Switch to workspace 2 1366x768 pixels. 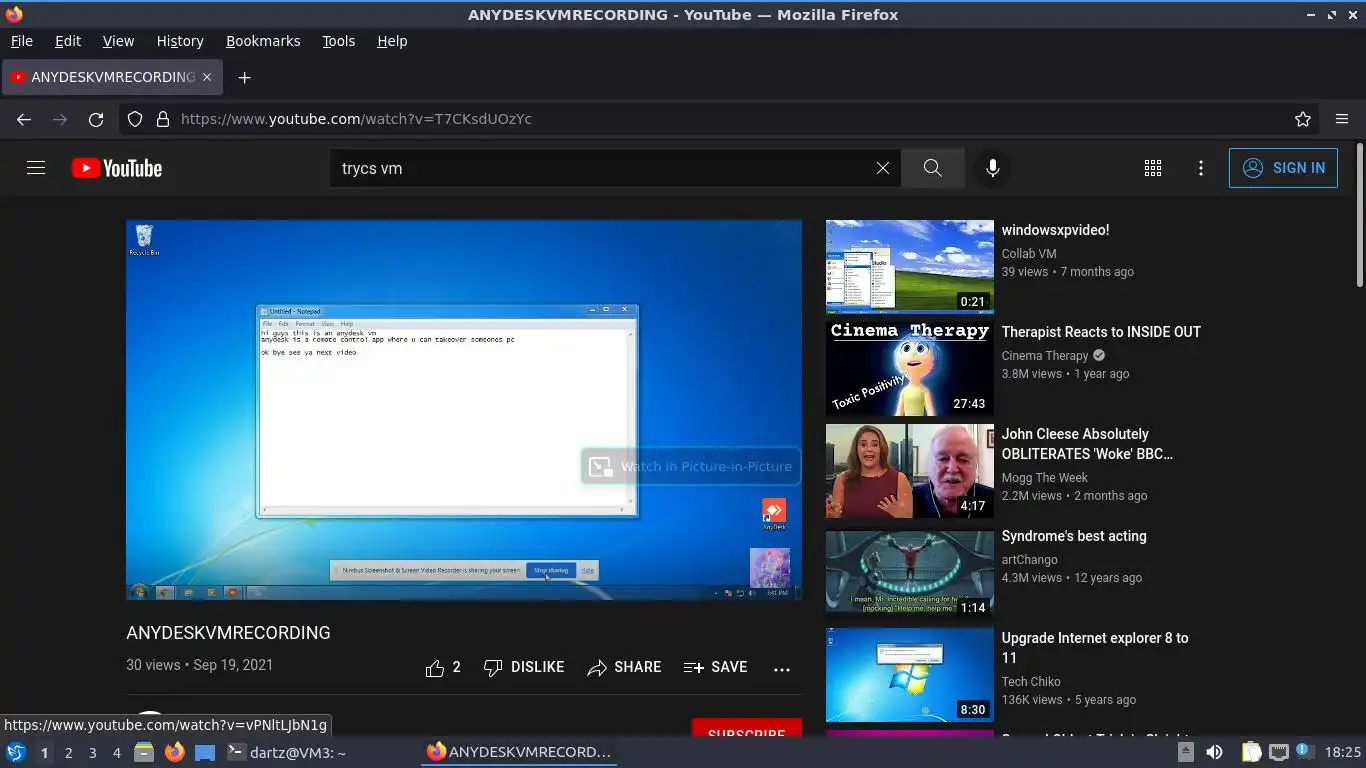pos(68,753)
